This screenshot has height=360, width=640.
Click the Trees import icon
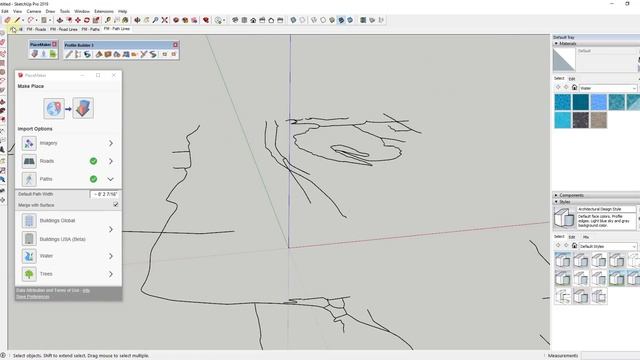click(29, 274)
